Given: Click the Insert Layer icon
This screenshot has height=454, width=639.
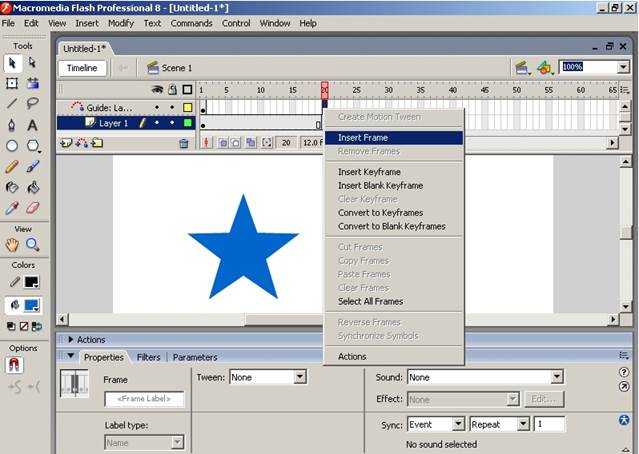Looking at the screenshot, I should (66, 143).
